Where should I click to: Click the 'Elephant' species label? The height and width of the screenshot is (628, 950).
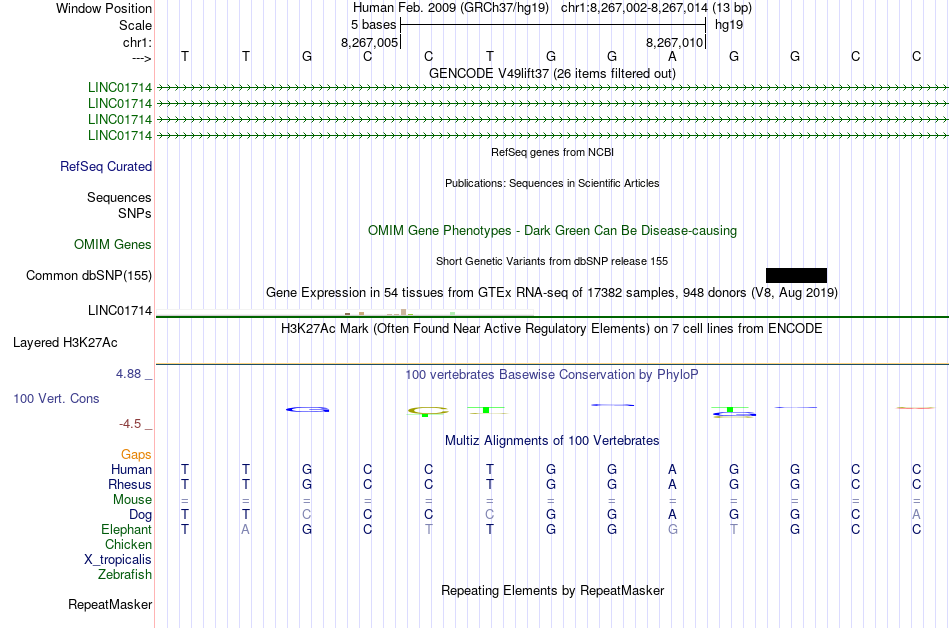click(126, 530)
